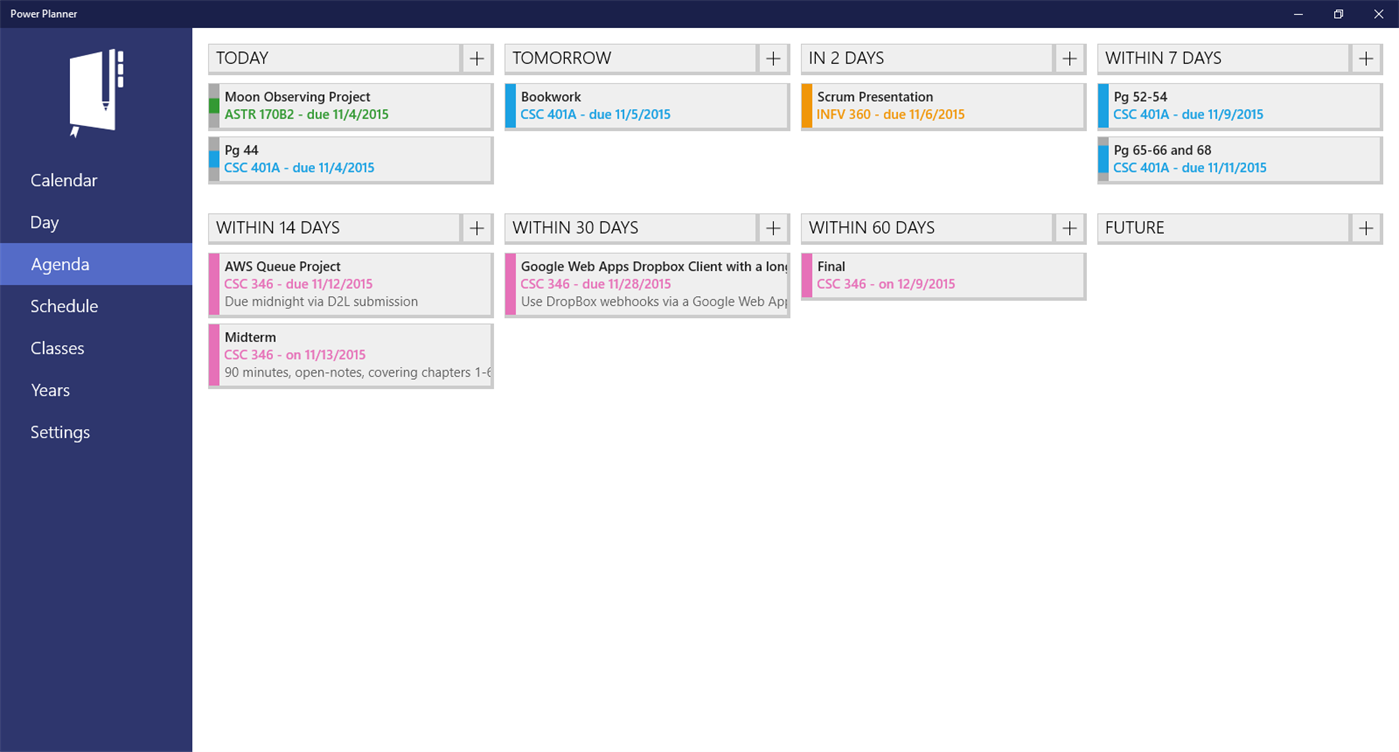Add a task under WITHIN 60 DAYS
The height and width of the screenshot is (752, 1399).
[1069, 227]
